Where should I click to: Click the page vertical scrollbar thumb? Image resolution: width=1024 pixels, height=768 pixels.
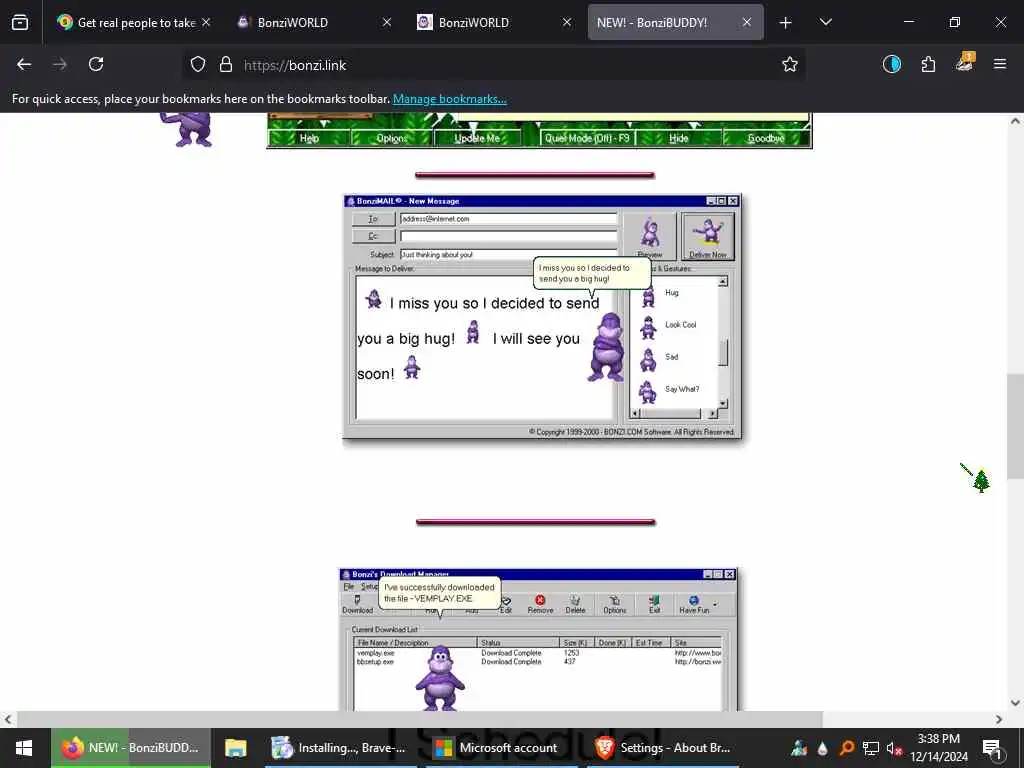(x=1015, y=426)
